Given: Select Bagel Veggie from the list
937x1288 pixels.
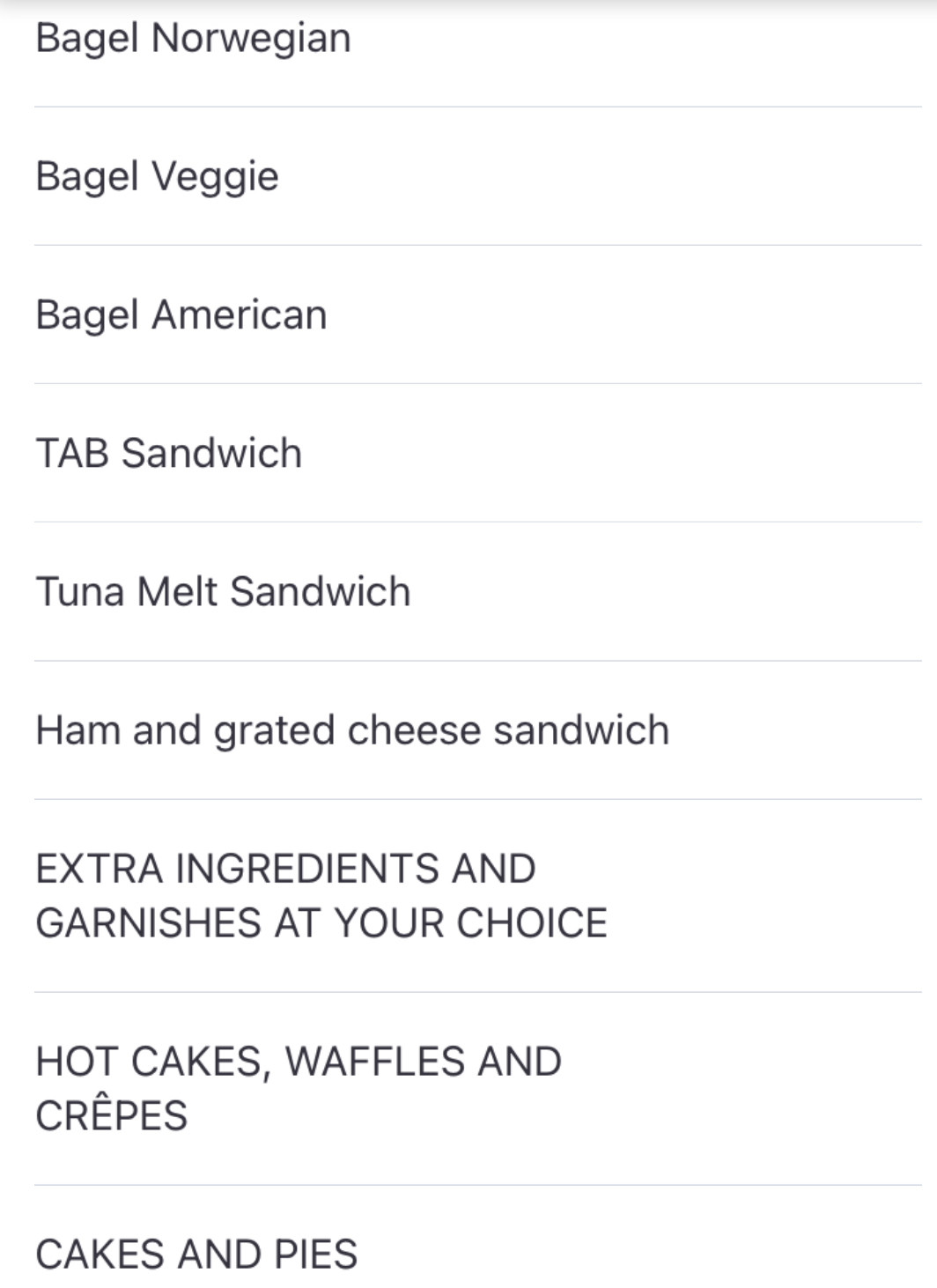Looking at the screenshot, I should point(157,176).
